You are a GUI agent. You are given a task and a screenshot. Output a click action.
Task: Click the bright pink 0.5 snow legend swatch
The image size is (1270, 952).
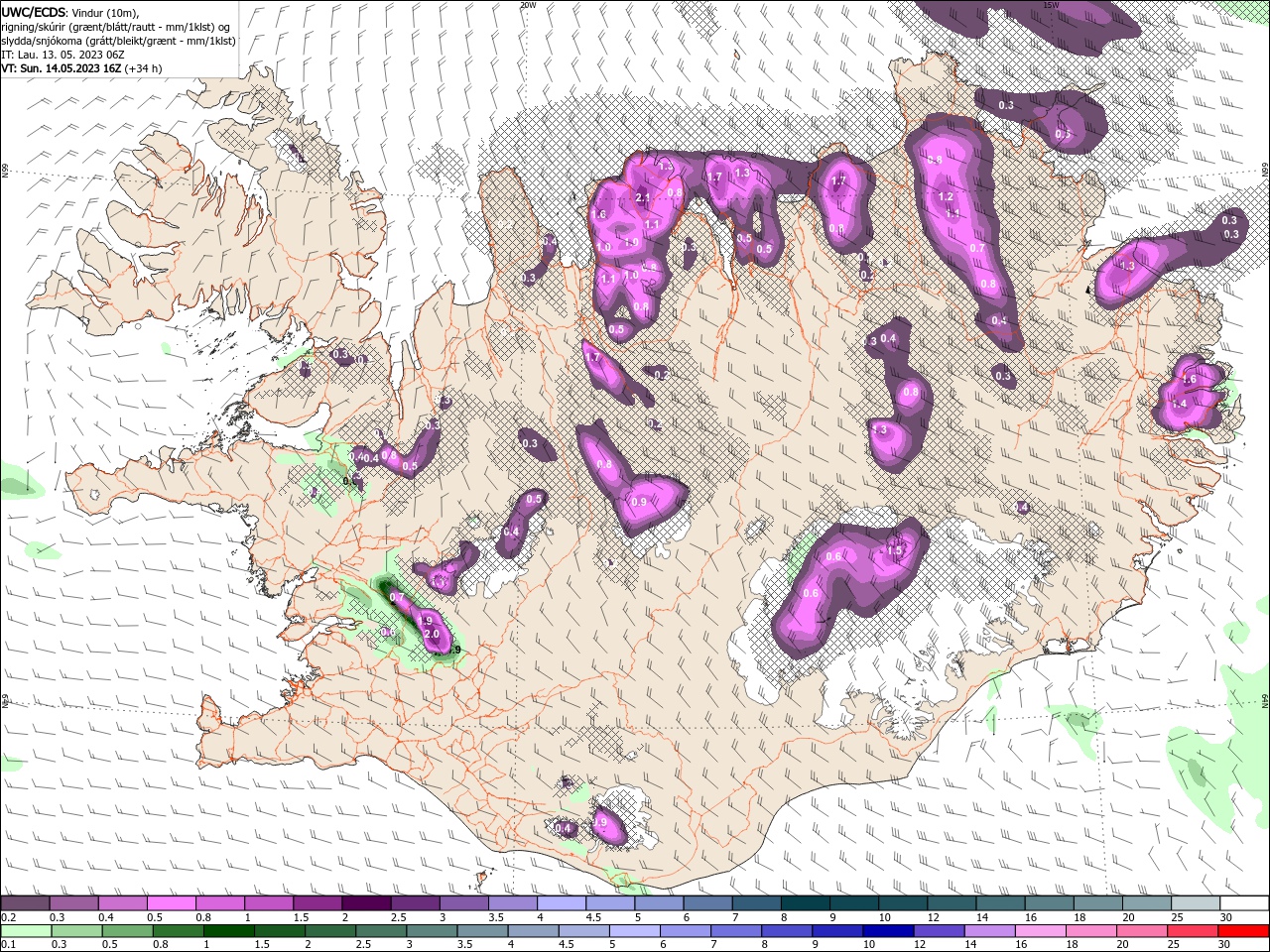pyautogui.click(x=172, y=903)
